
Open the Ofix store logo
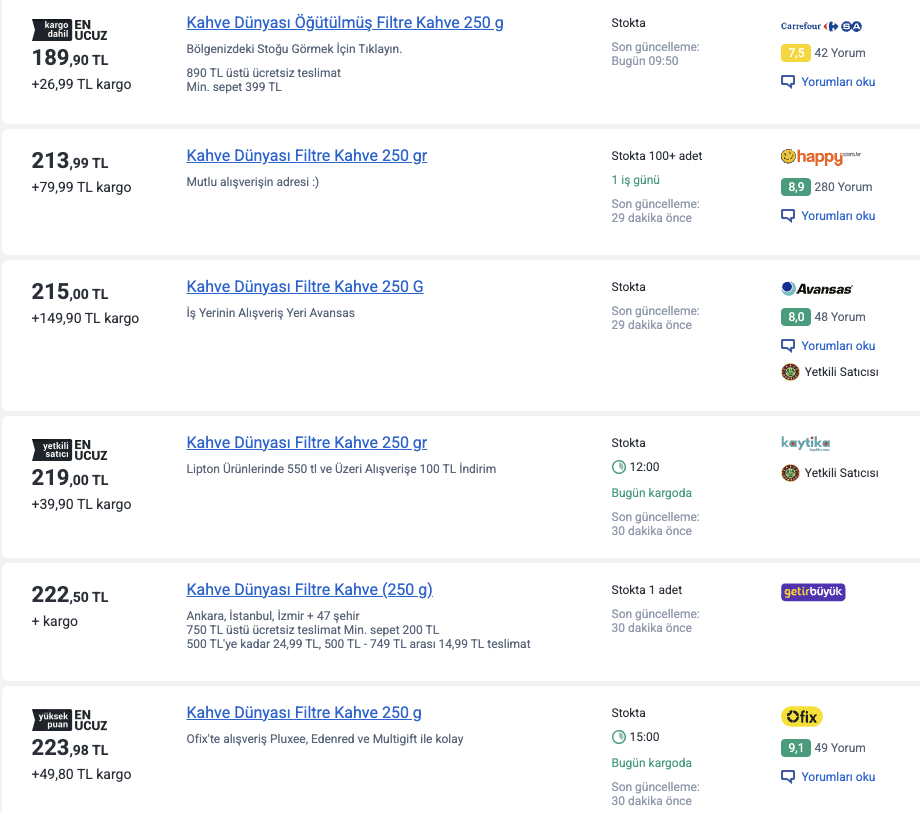(801, 717)
